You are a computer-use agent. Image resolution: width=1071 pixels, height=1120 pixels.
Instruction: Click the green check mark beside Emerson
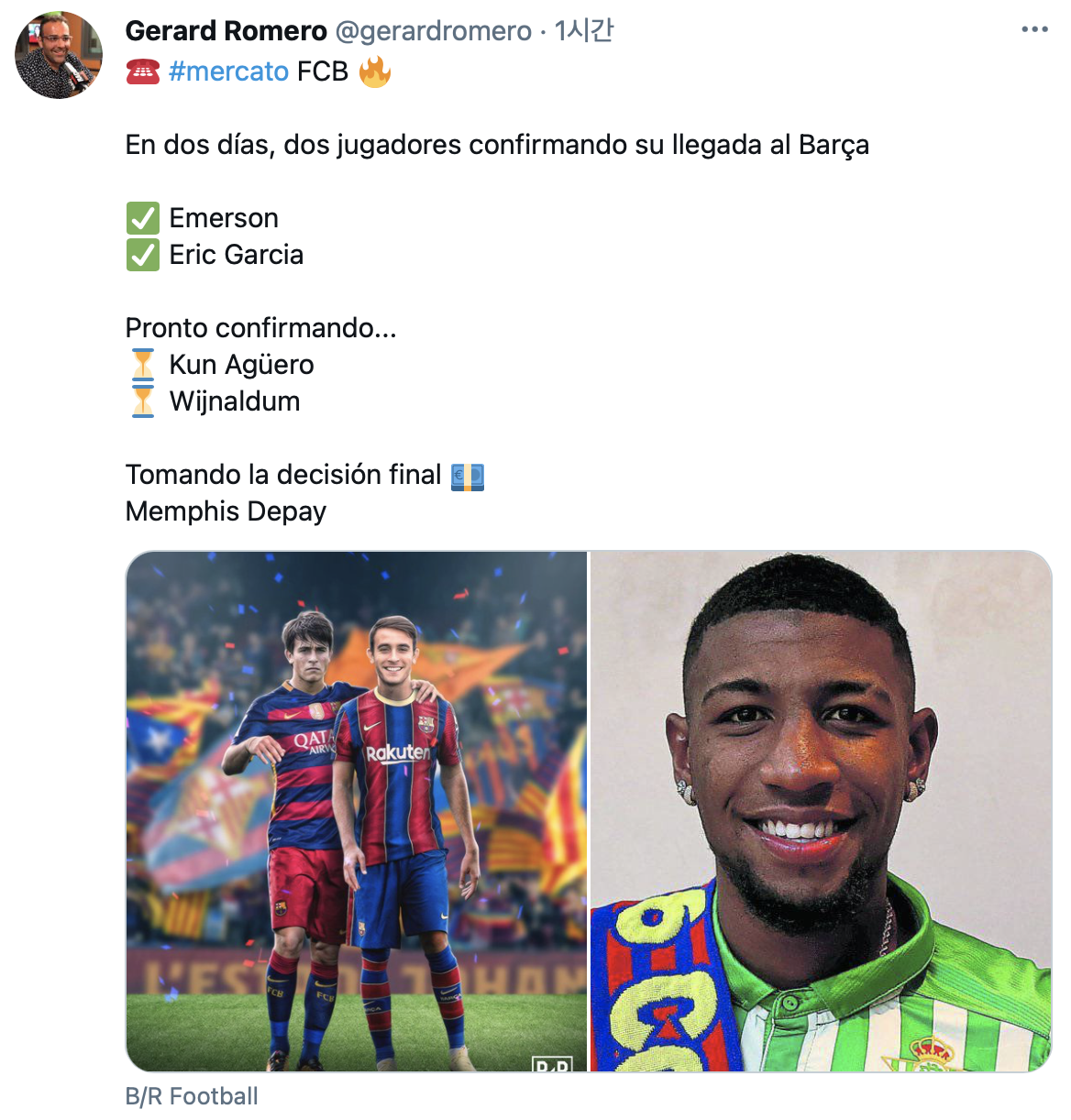pyautogui.click(x=143, y=218)
